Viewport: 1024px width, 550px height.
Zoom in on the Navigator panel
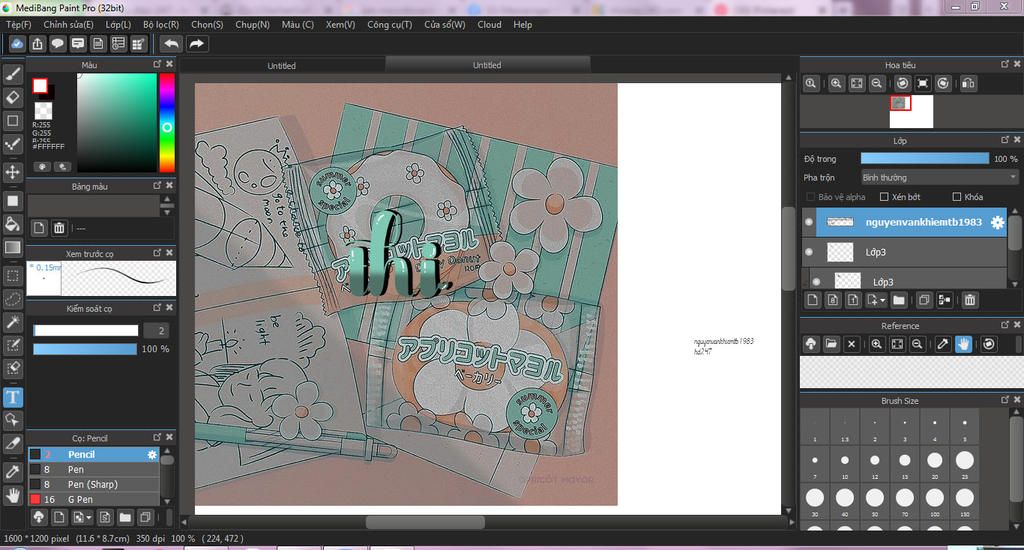836,83
